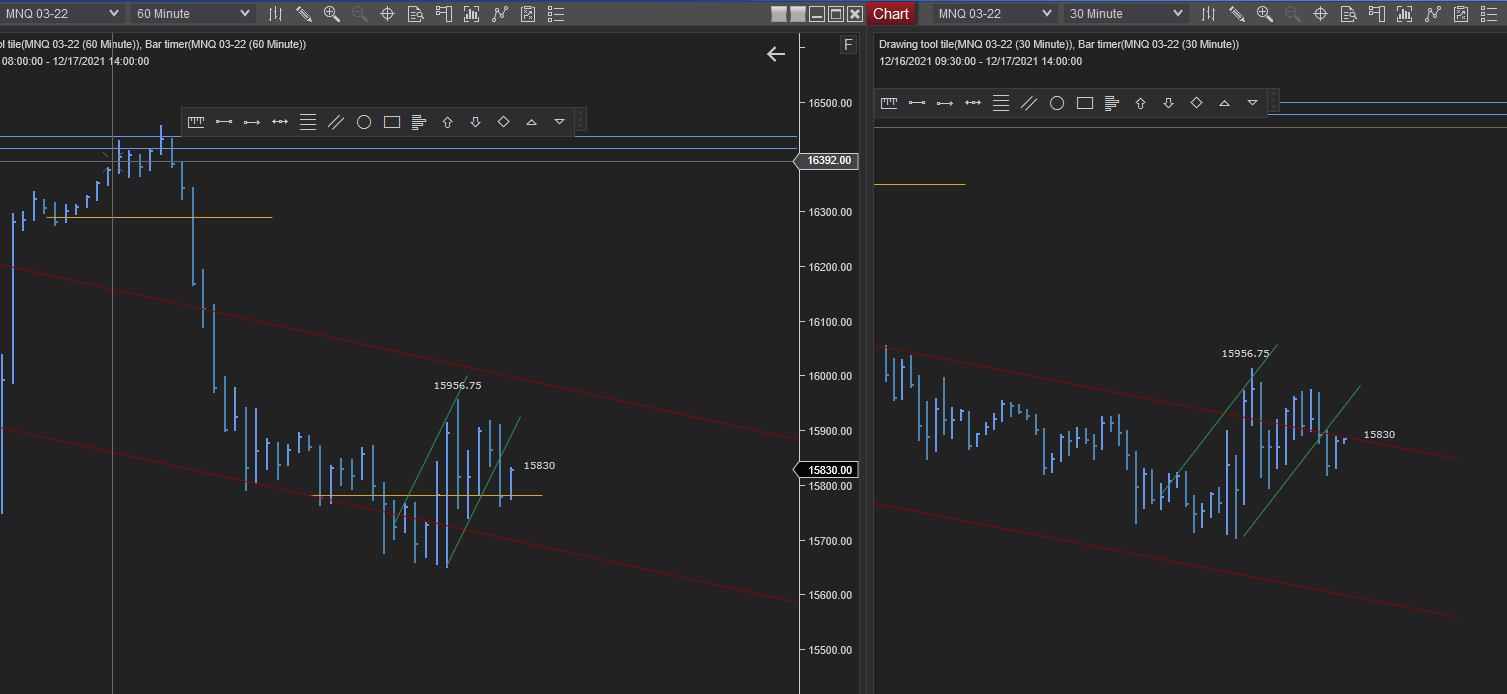Select Arrow Down marker in 60 Minute tile
Viewport: 1507px width, 694px height.
pyautogui.click(x=475, y=122)
